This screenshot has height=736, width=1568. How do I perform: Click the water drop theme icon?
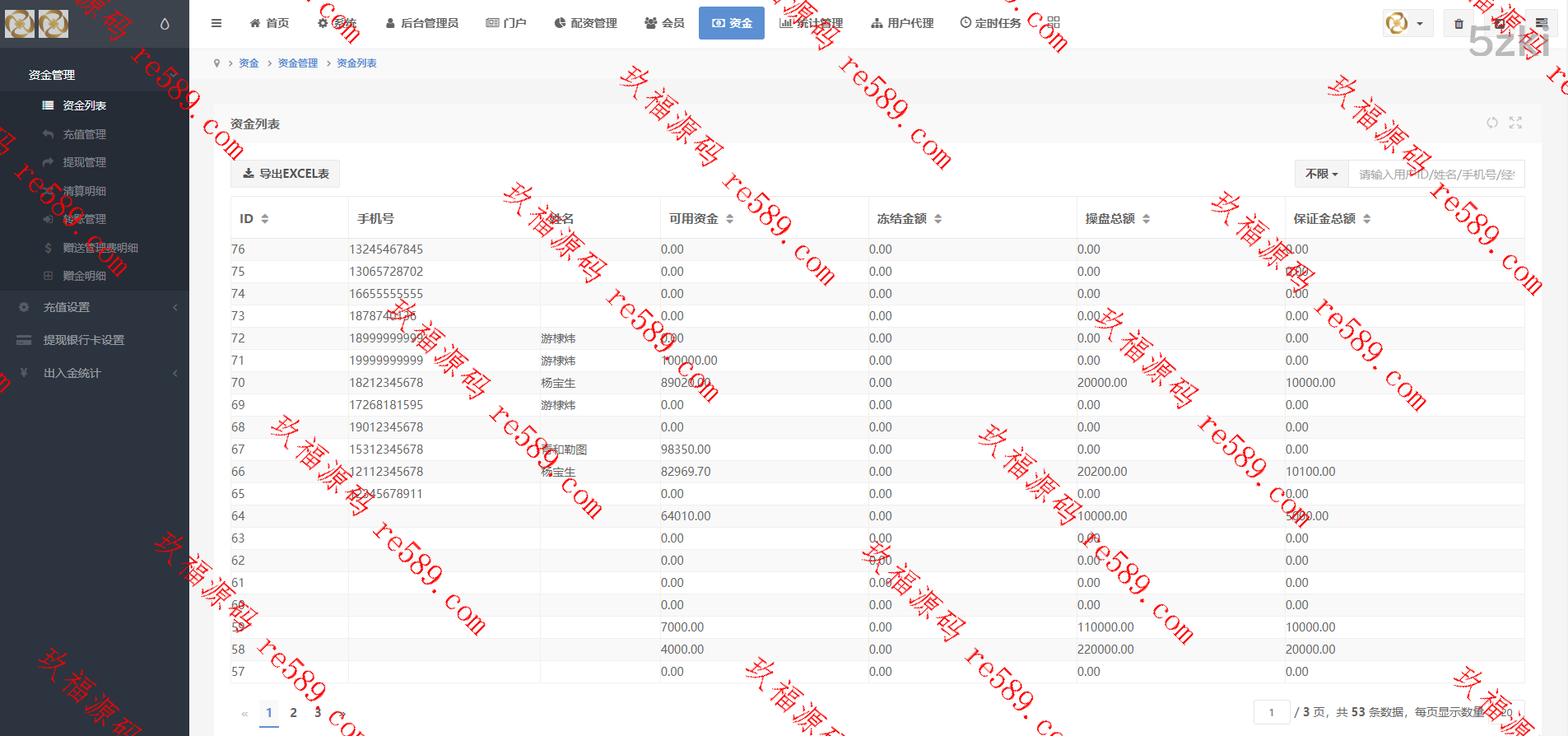[x=165, y=24]
